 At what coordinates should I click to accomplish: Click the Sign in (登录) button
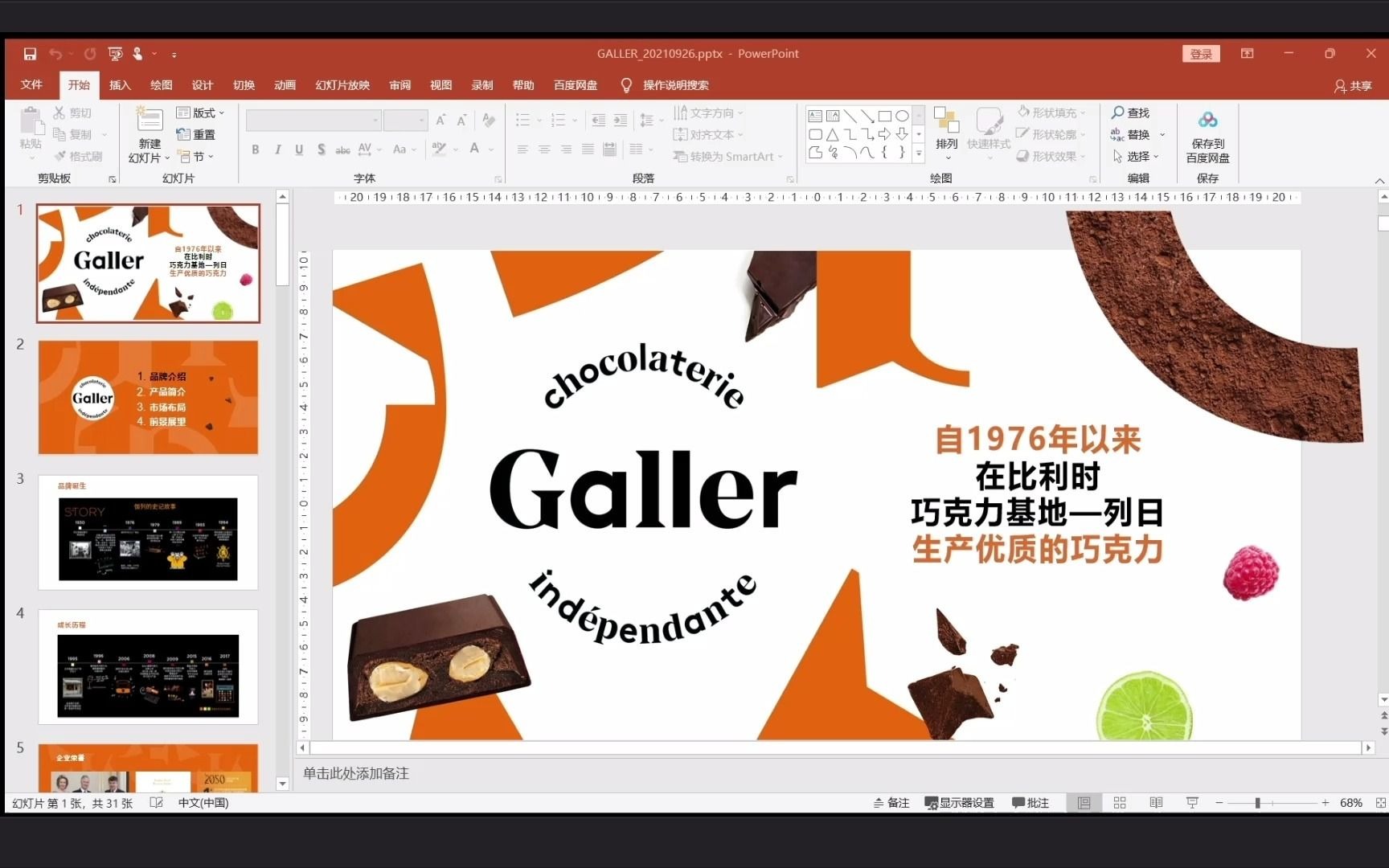[x=1201, y=54]
